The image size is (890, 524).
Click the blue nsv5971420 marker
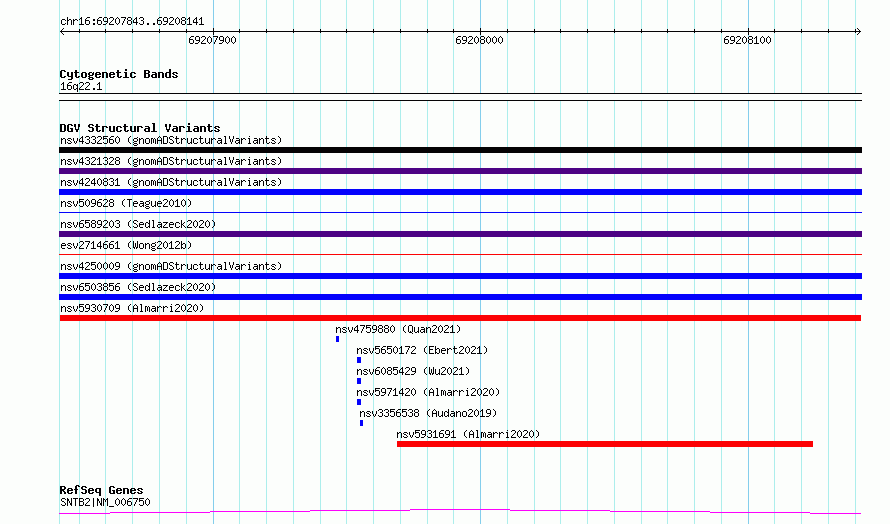click(x=359, y=402)
